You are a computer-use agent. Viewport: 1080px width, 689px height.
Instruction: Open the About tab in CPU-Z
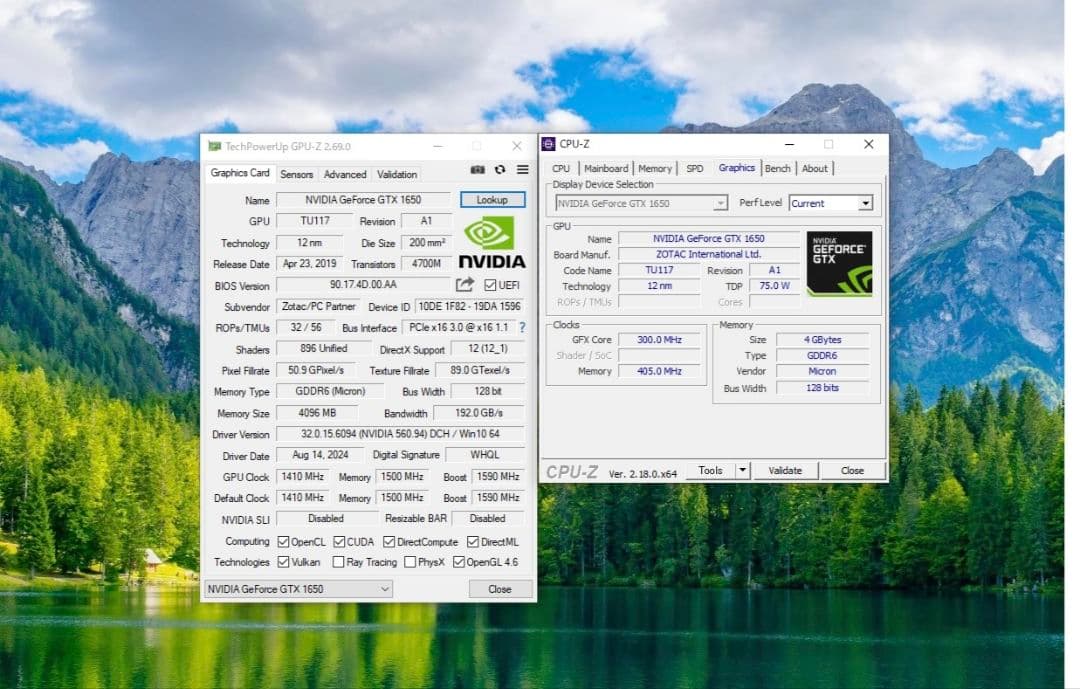(815, 168)
